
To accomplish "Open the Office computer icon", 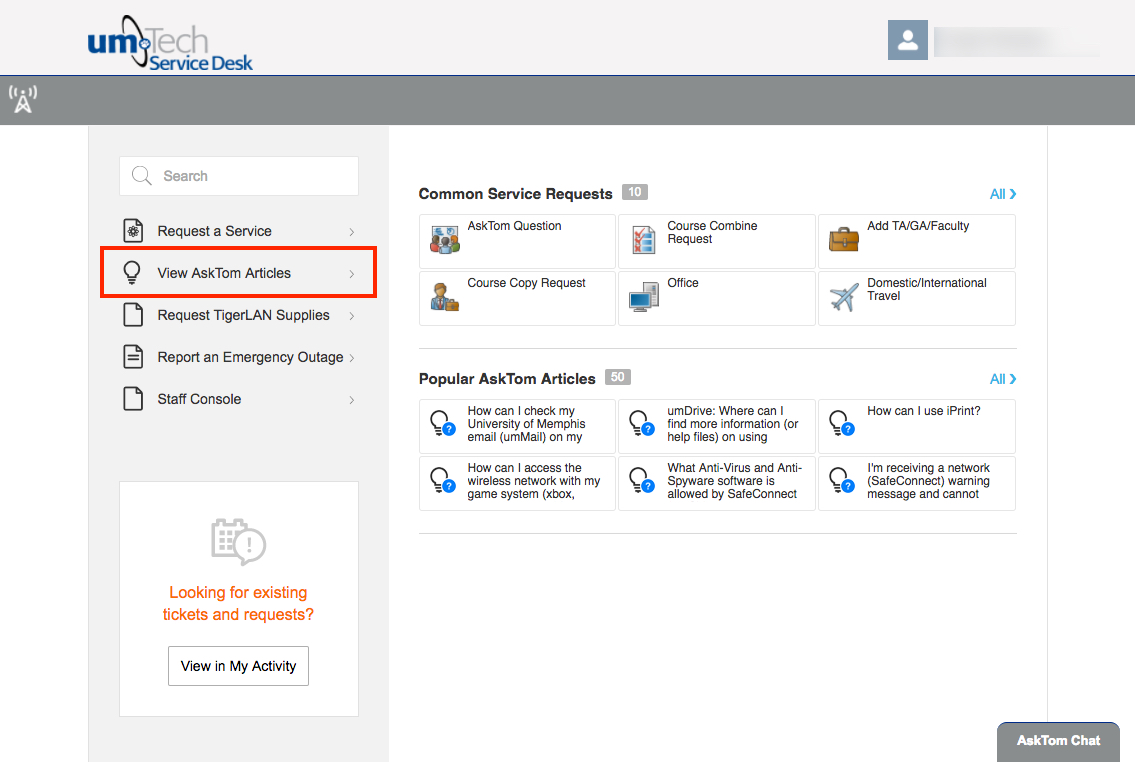I will [643, 297].
